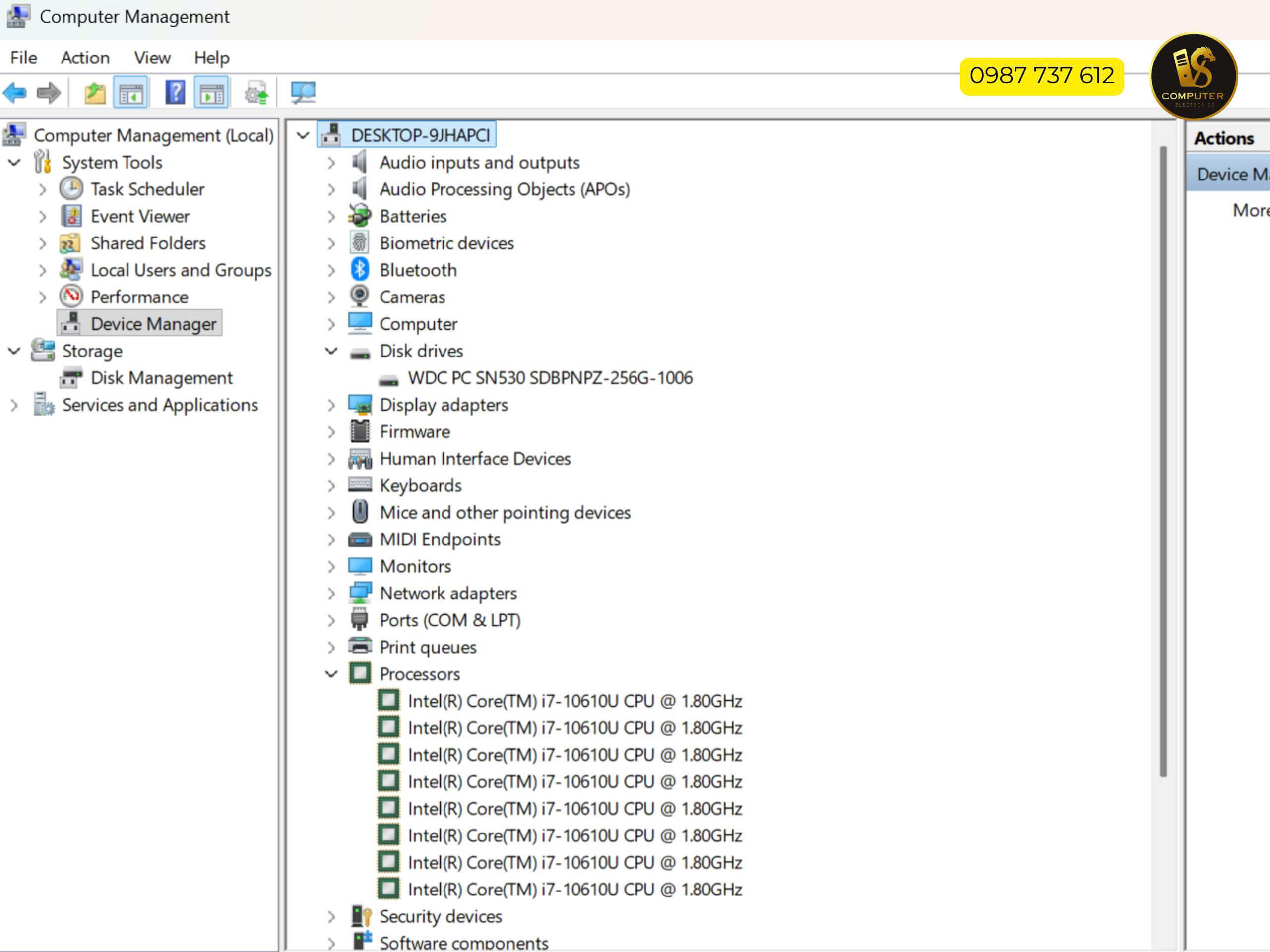The height and width of the screenshot is (952, 1270).
Task: Collapse the Disk drives category
Action: tap(331, 351)
